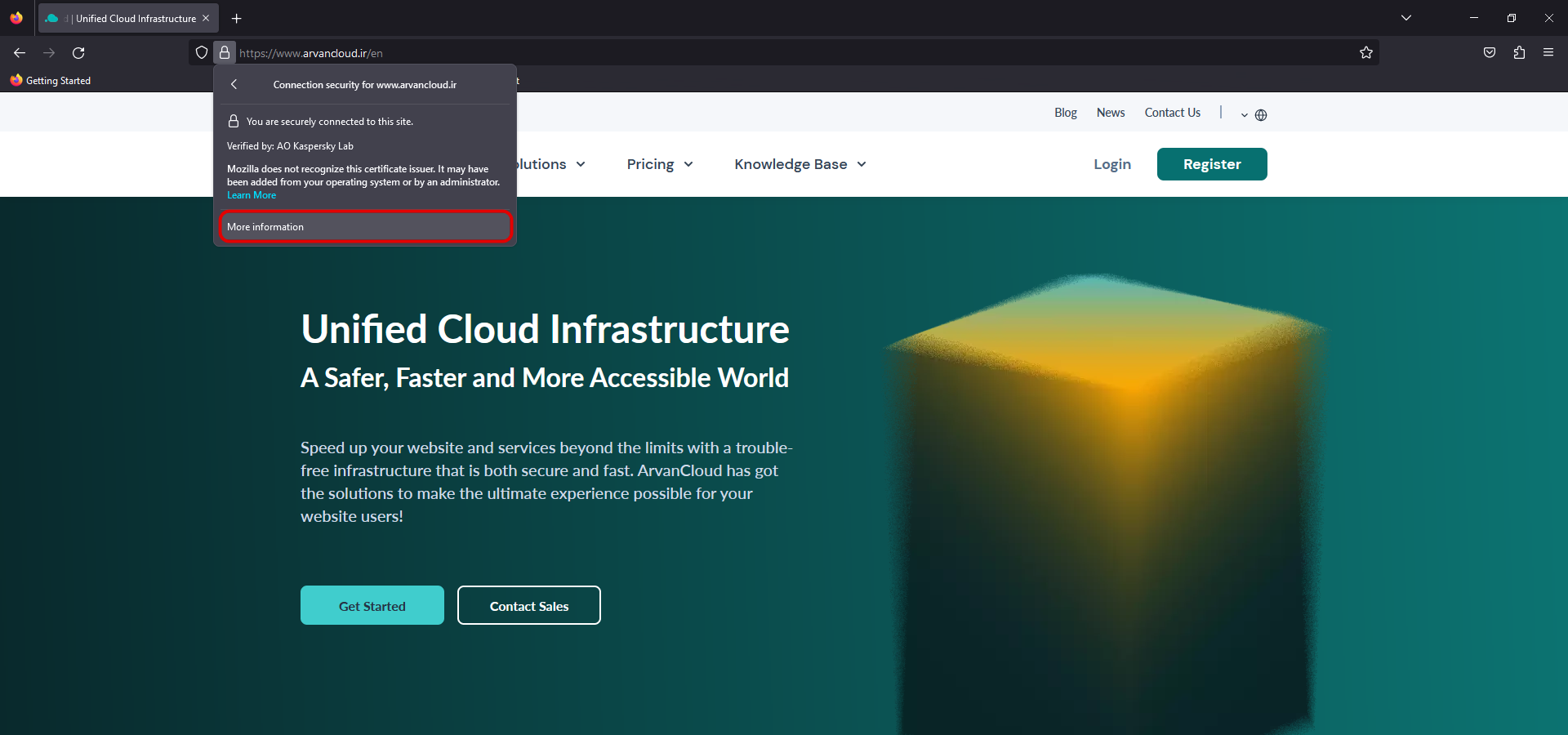Reload the current page
Screen dimensions: 1568x735
78,53
